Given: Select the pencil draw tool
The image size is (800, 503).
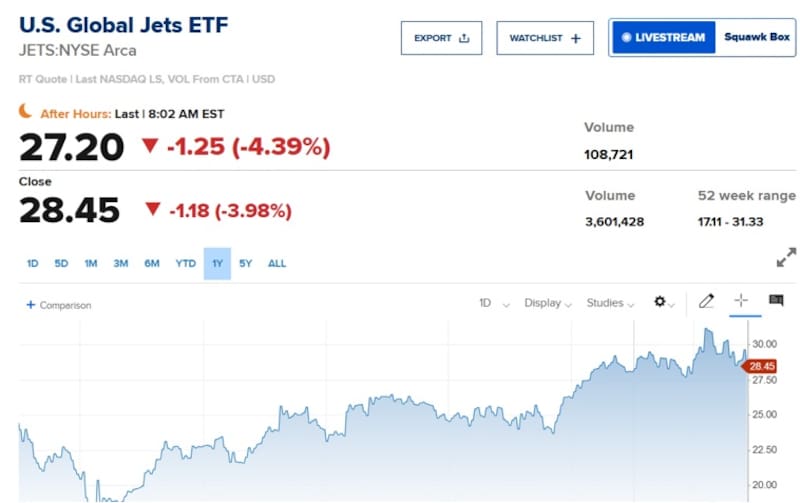Looking at the screenshot, I should click(707, 301).
